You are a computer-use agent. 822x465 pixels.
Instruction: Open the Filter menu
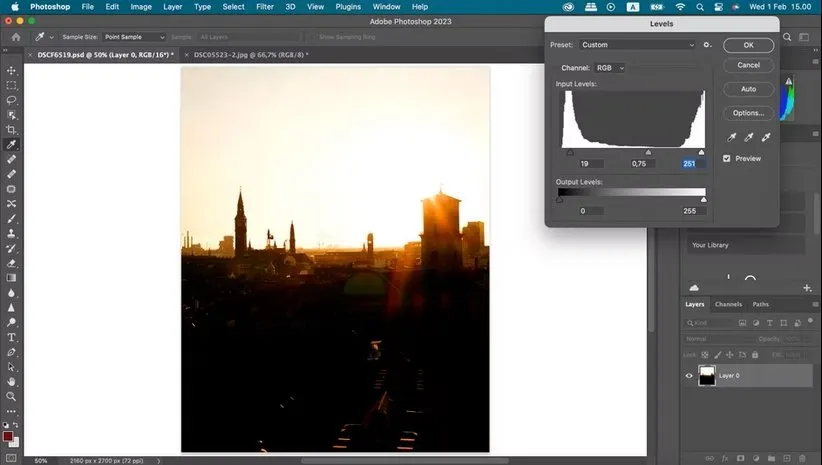(x=264, y=7)
